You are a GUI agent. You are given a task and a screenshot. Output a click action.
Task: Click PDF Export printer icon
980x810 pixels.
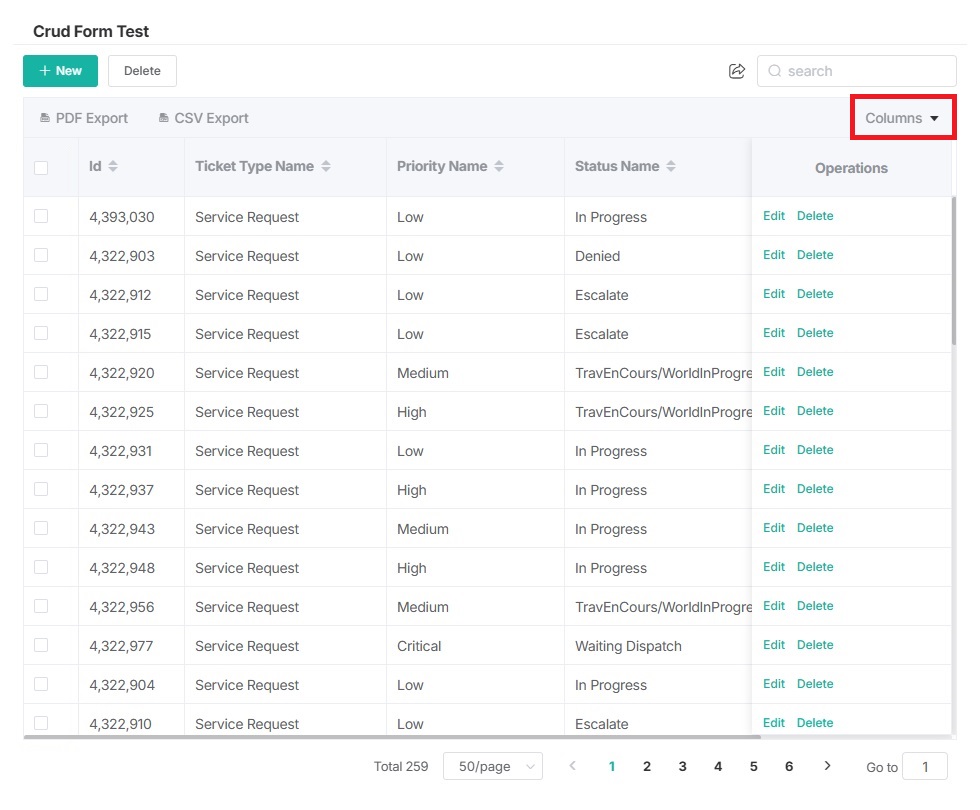(x=45, y=118)
